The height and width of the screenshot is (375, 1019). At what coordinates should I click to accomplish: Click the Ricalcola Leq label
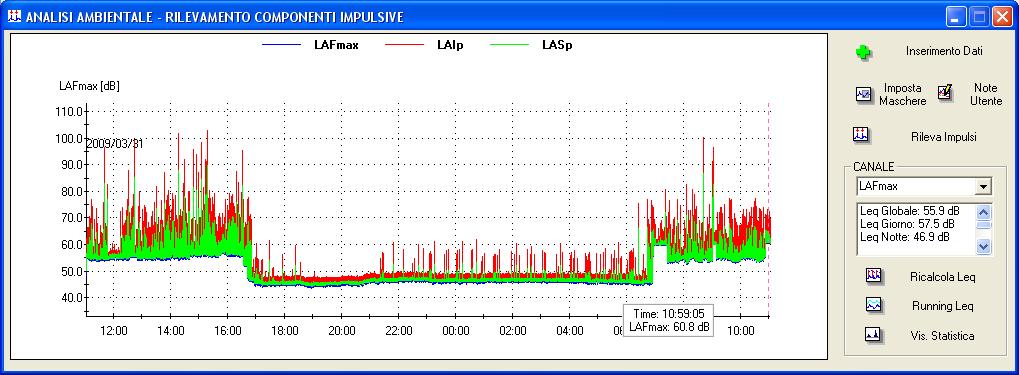(943, 278)
